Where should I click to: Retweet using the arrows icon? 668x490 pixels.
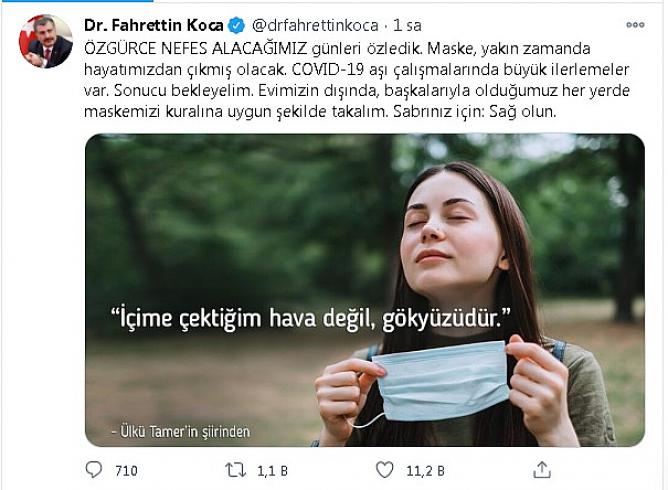coord(236,470)
